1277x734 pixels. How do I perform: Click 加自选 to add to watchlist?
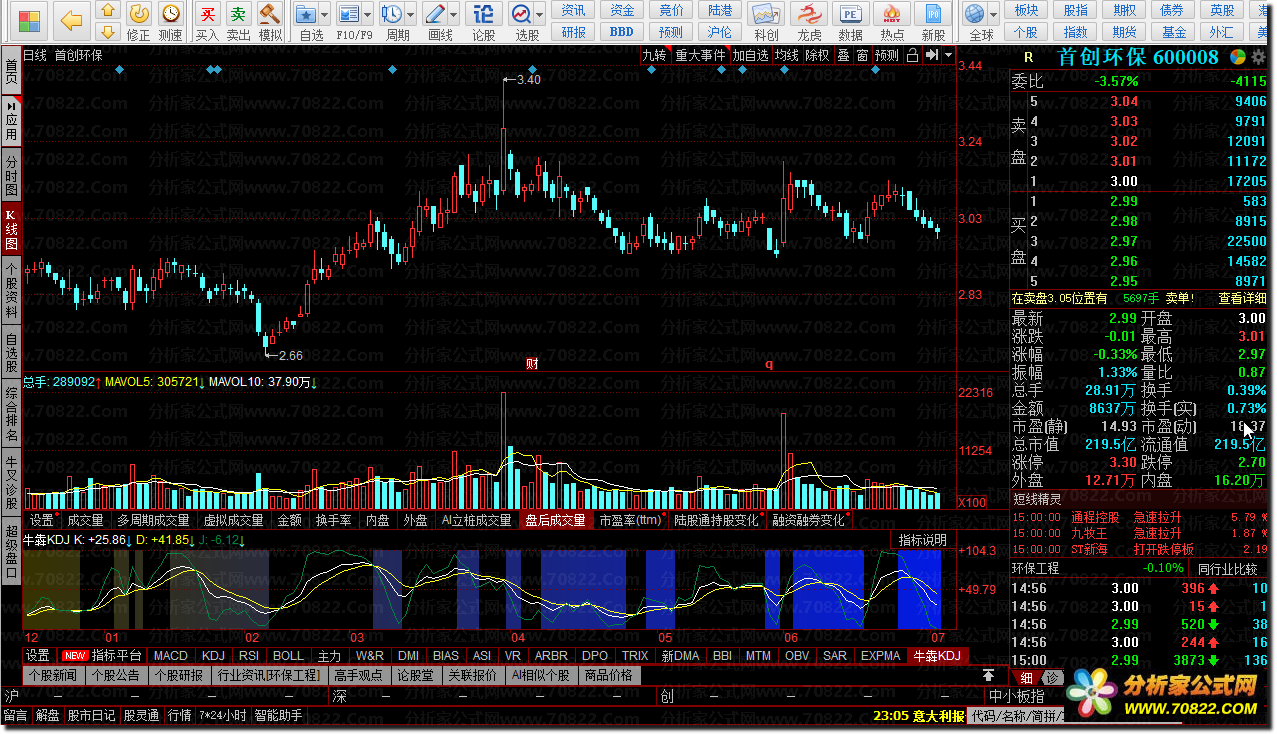pos(750,56)
